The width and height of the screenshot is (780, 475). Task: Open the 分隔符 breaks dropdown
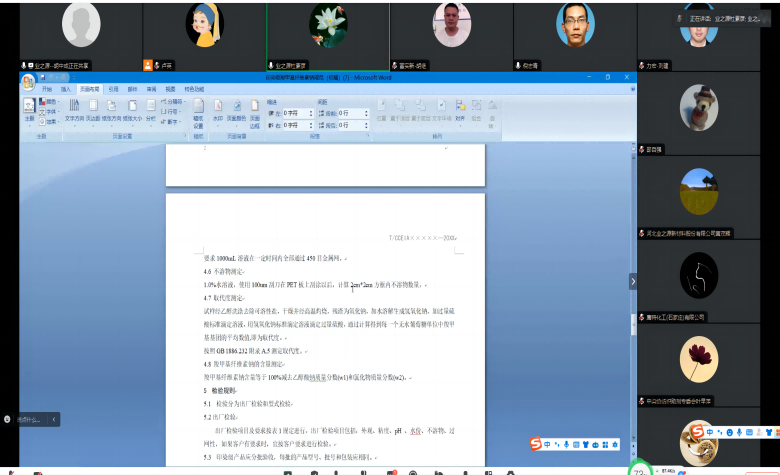click(173, 101)
